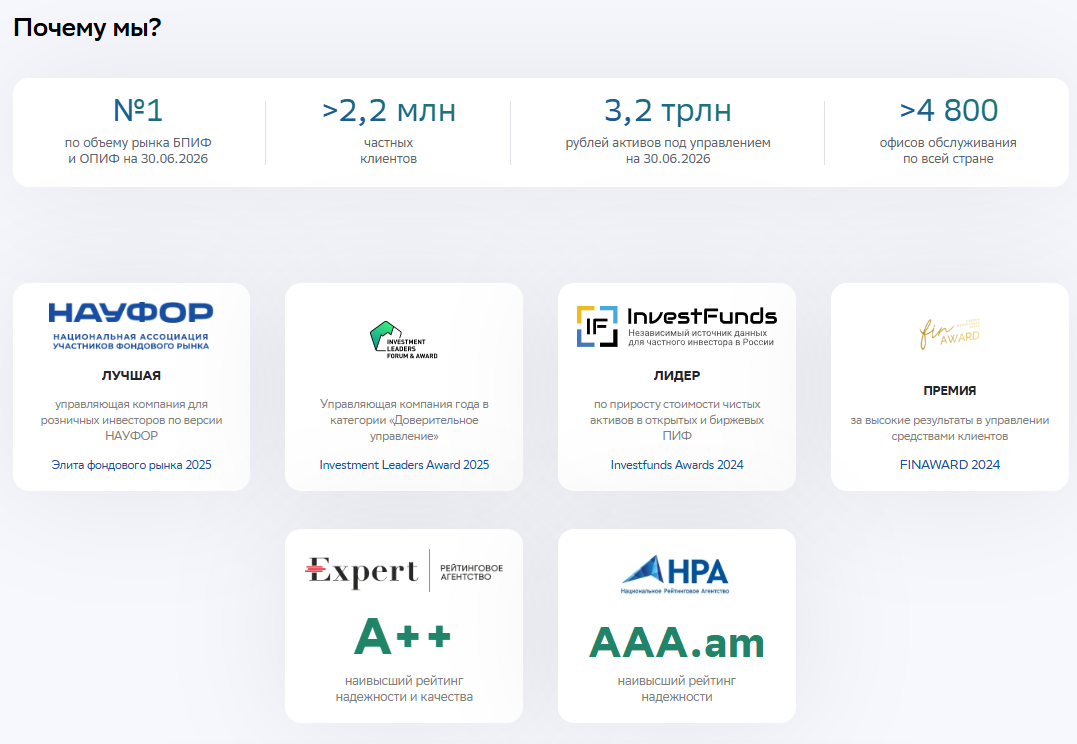Click the розничных инвесторов НАУФОР description

pos(131,420)
